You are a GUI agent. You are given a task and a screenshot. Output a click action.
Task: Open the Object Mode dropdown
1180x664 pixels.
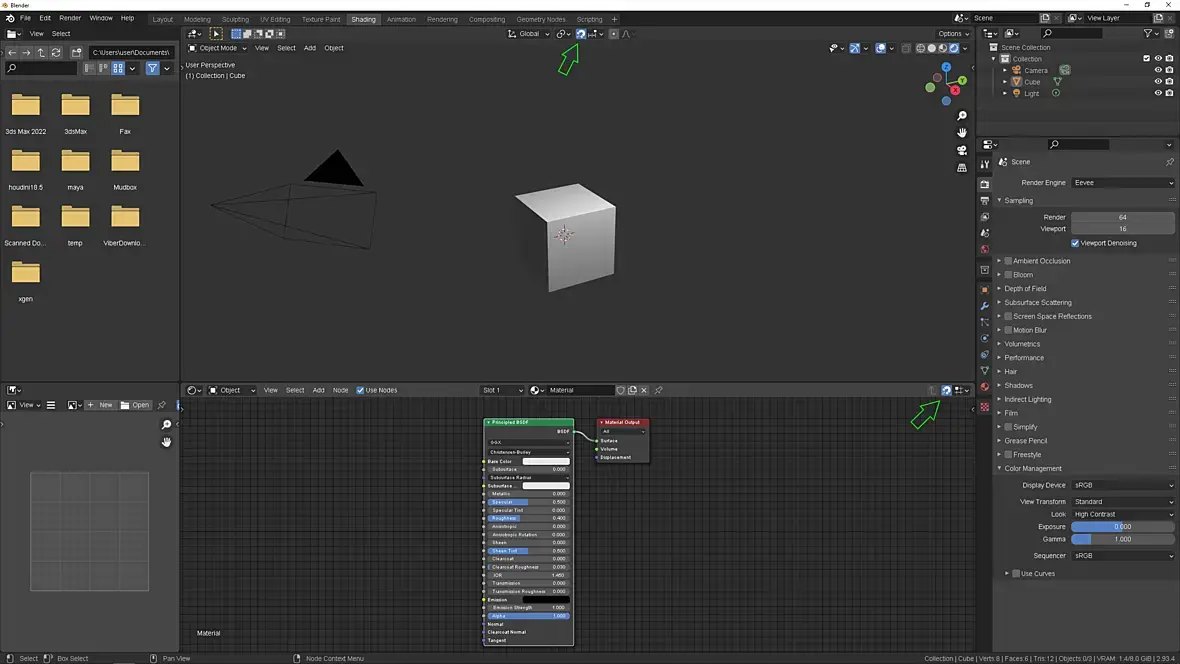217,48
